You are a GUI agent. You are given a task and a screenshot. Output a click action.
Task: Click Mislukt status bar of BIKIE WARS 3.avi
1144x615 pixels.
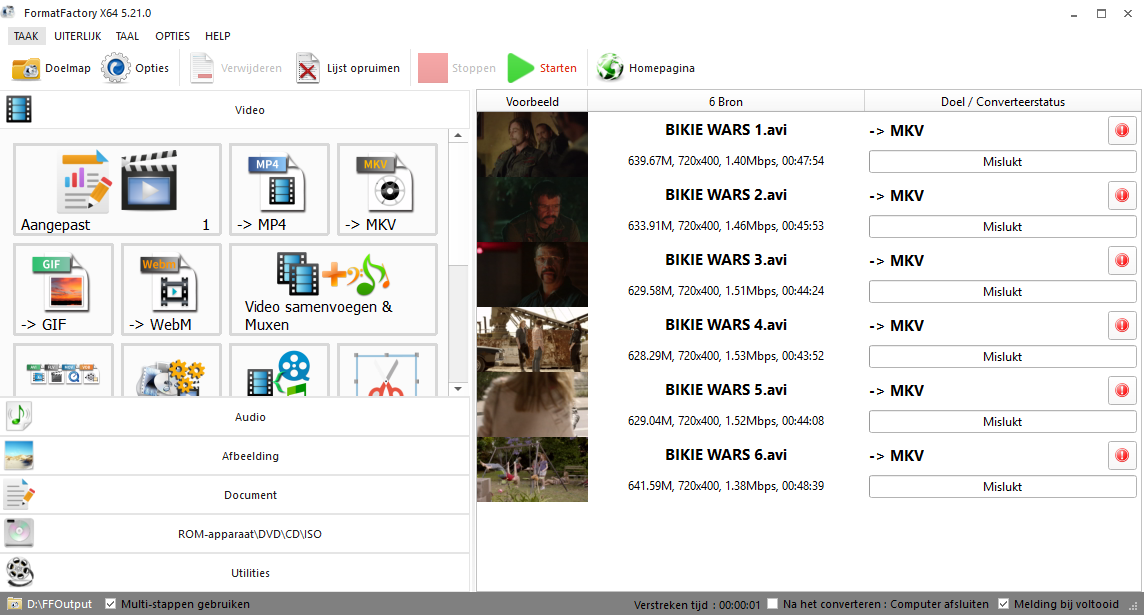coord(1002,292)
